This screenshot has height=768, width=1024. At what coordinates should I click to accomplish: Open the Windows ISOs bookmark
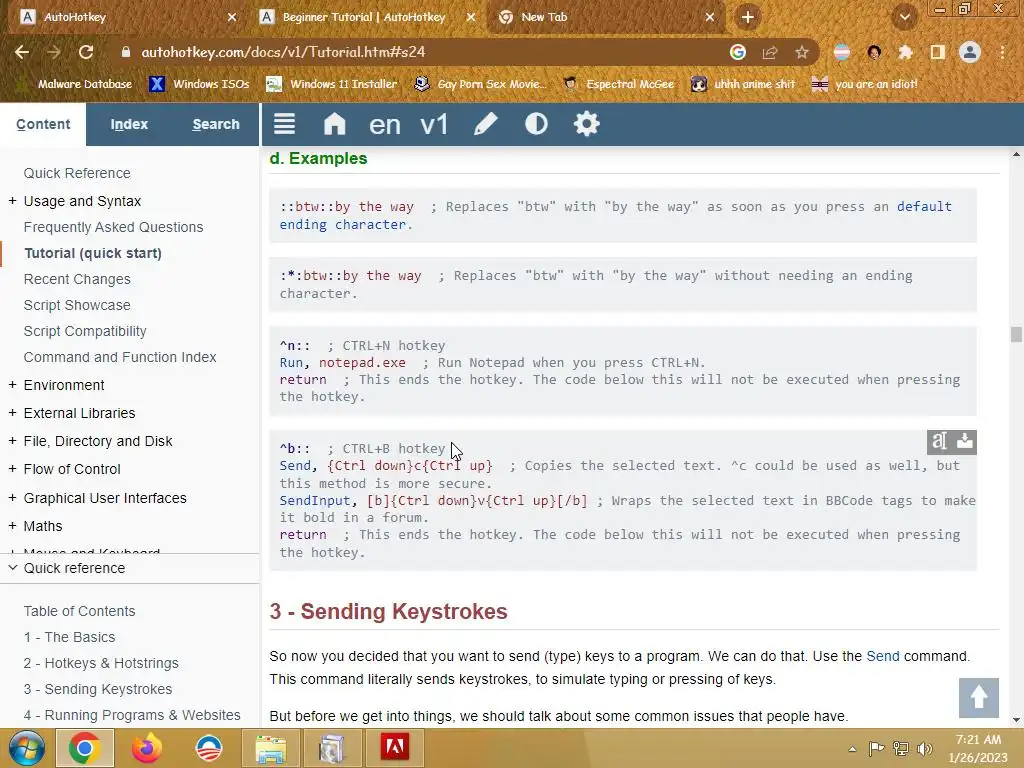[x=199, y=84]
